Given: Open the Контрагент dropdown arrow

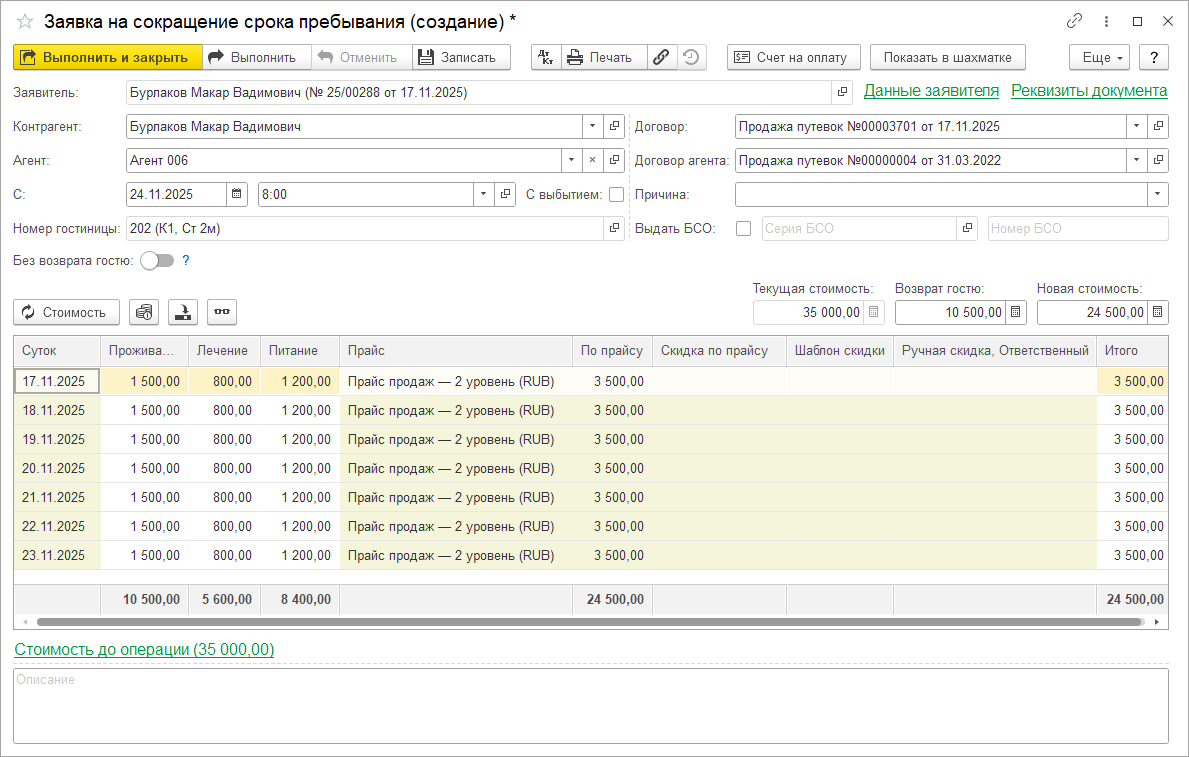Looking at the screenshot, I should coord(592,127).
